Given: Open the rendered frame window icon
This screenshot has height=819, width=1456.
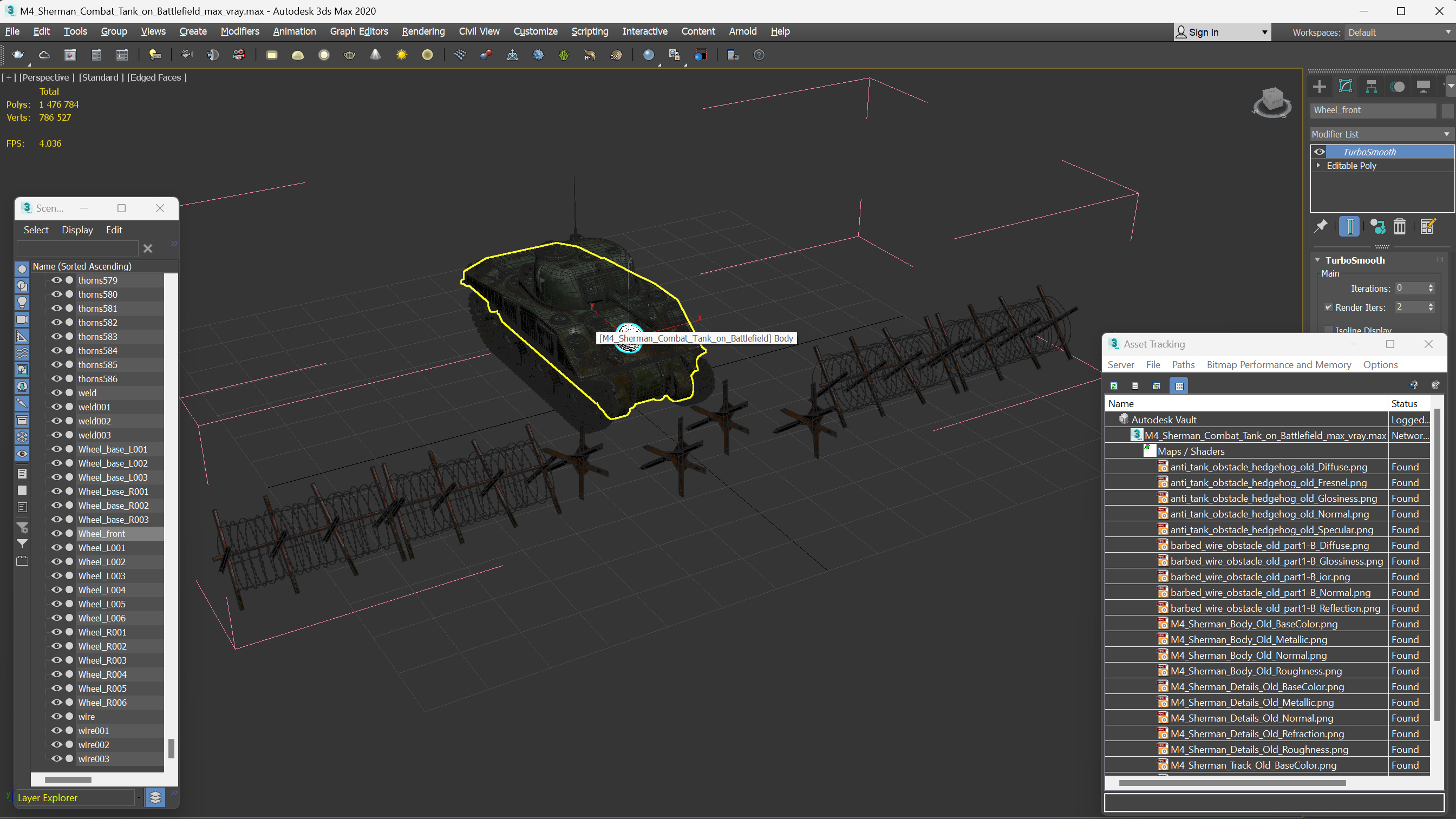Looking at the screenshot, I should (70, 55).
